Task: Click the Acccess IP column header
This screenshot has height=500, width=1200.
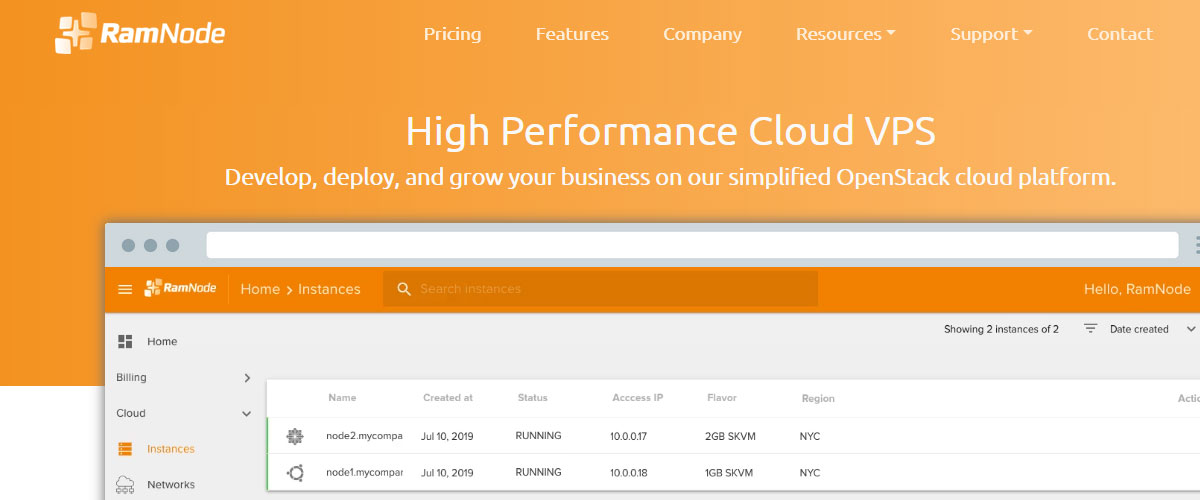Action: pyautogui.click(x=638, y=398)
